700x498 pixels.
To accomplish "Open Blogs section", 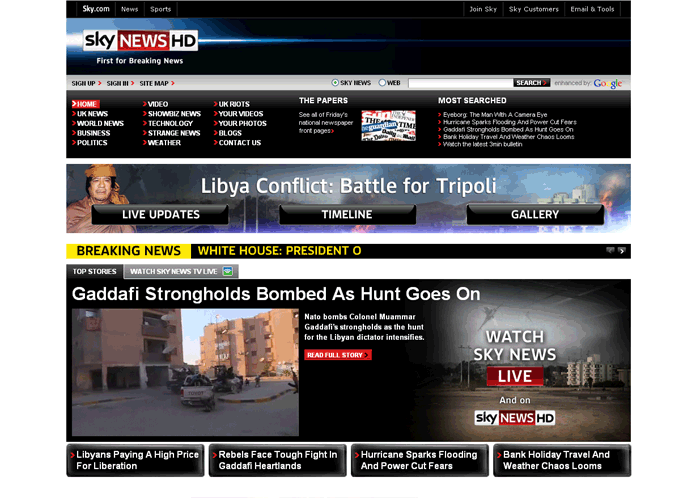I will pos(228,133).
